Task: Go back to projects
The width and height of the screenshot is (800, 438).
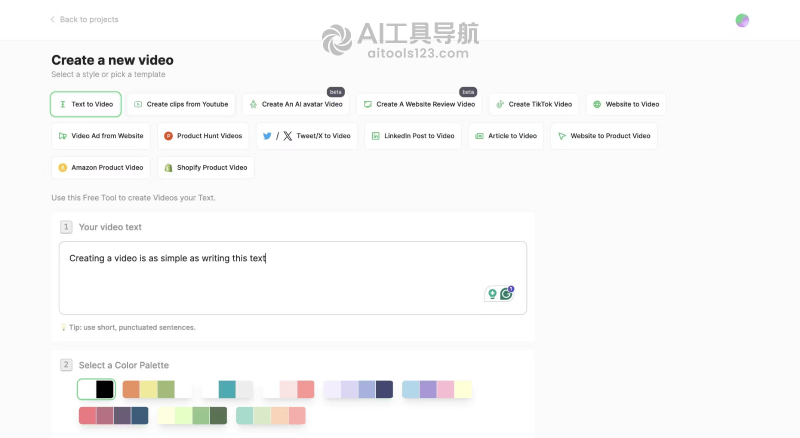Action: 84,19
